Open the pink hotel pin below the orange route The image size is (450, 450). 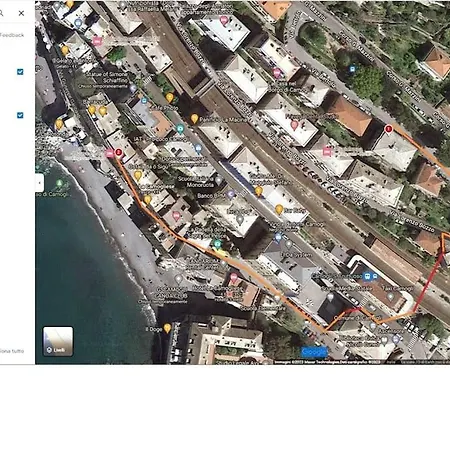(x=234, y=277)
